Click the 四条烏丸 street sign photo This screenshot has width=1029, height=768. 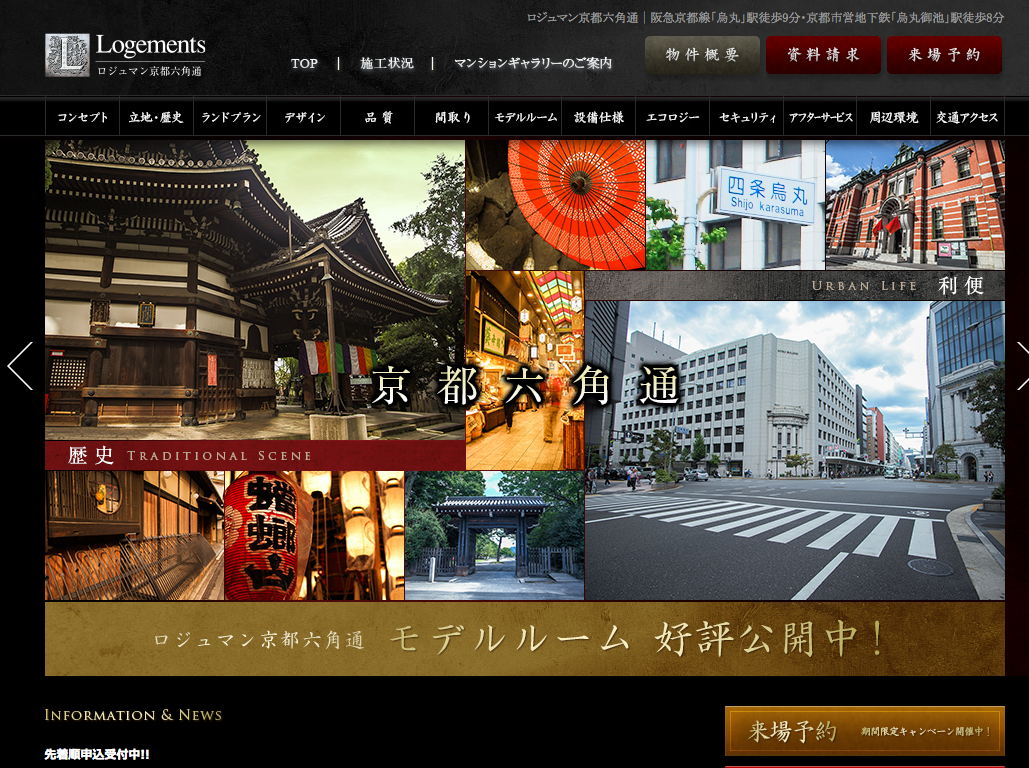735,205
